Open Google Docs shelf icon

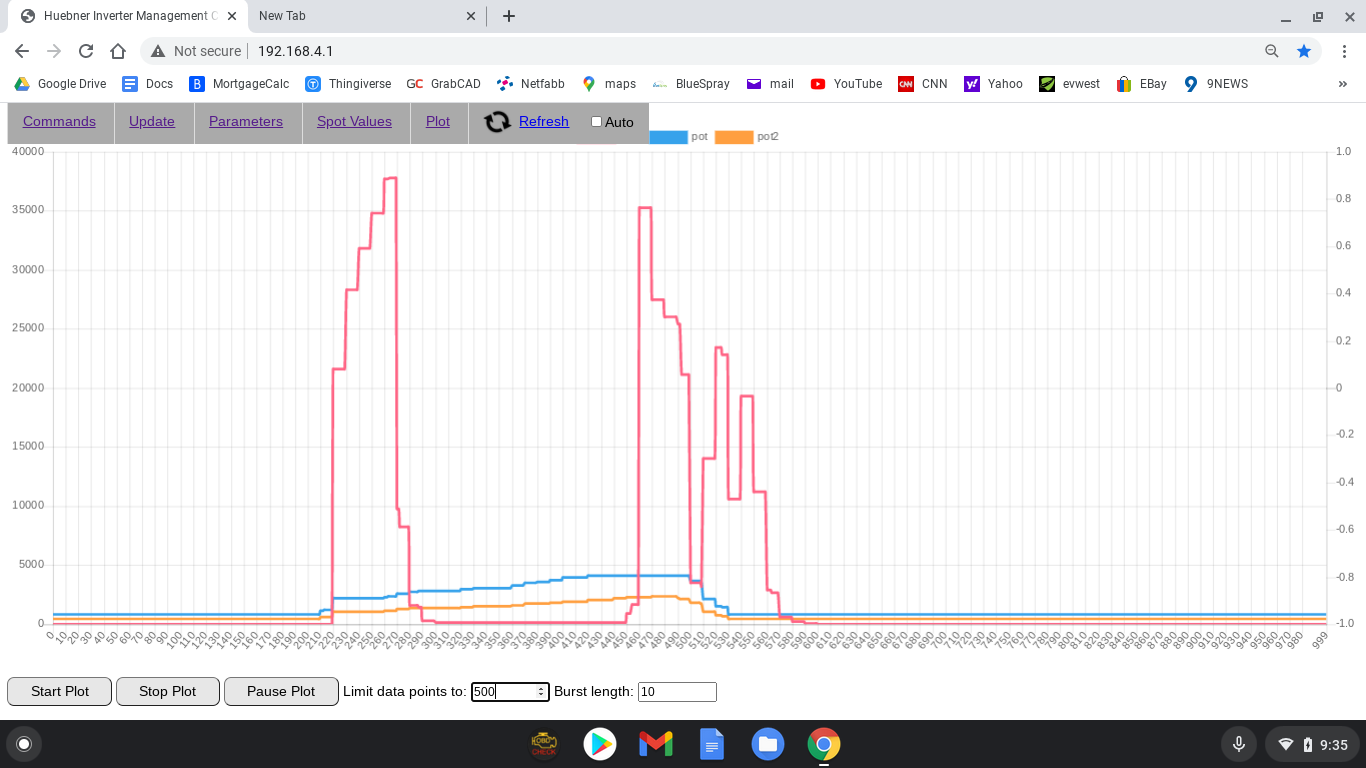point(711,744)
